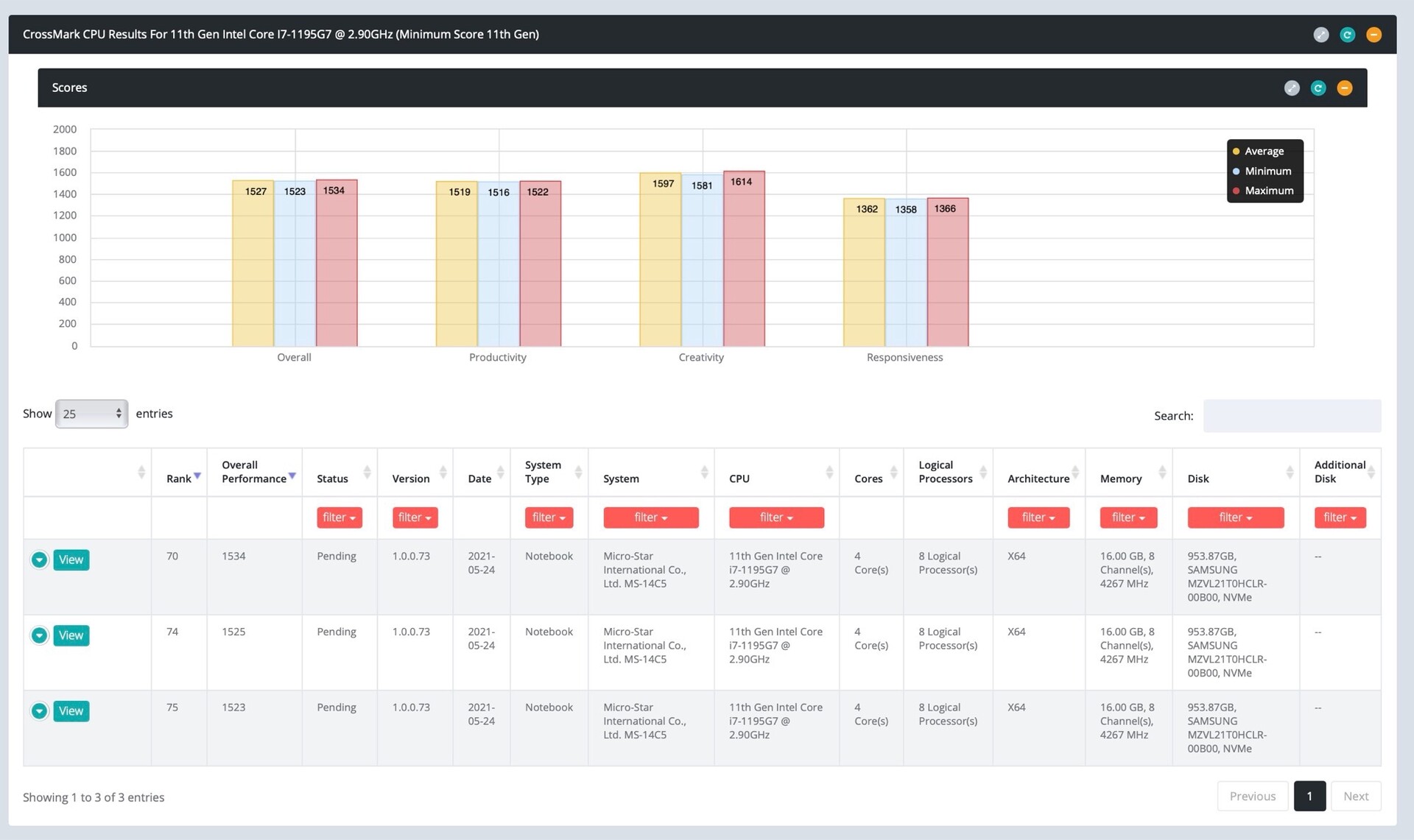The height and width of the screenshot is (840, 1414).
Task: Expand row details for rank 74 entry
Action: click(x=40, y=635)
